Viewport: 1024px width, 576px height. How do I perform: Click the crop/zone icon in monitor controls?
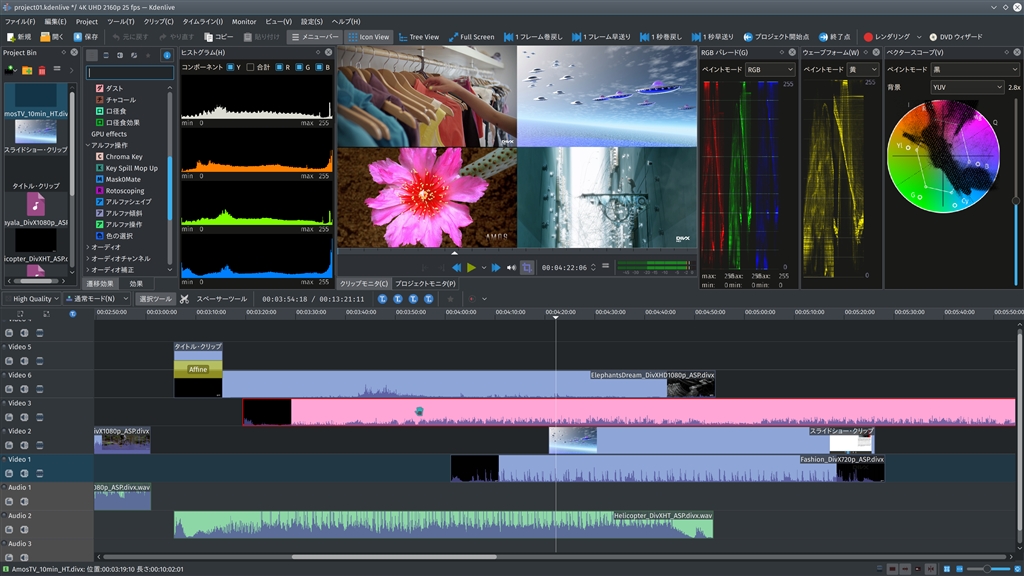pos(527,268)
